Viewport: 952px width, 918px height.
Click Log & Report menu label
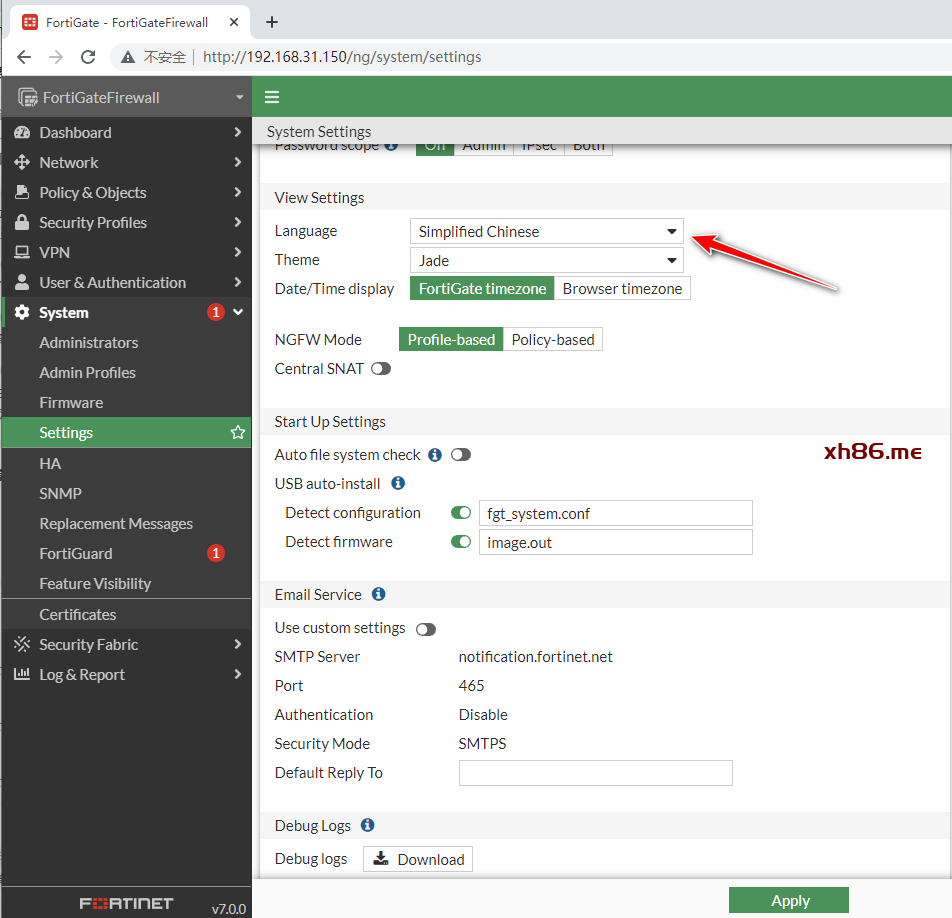[x=82, y=675]
